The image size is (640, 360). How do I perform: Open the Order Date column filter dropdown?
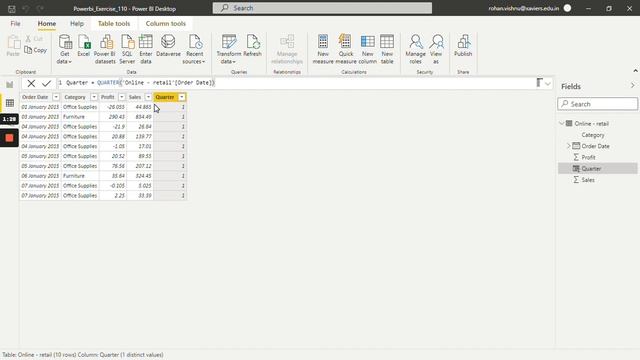pos(56,97)
